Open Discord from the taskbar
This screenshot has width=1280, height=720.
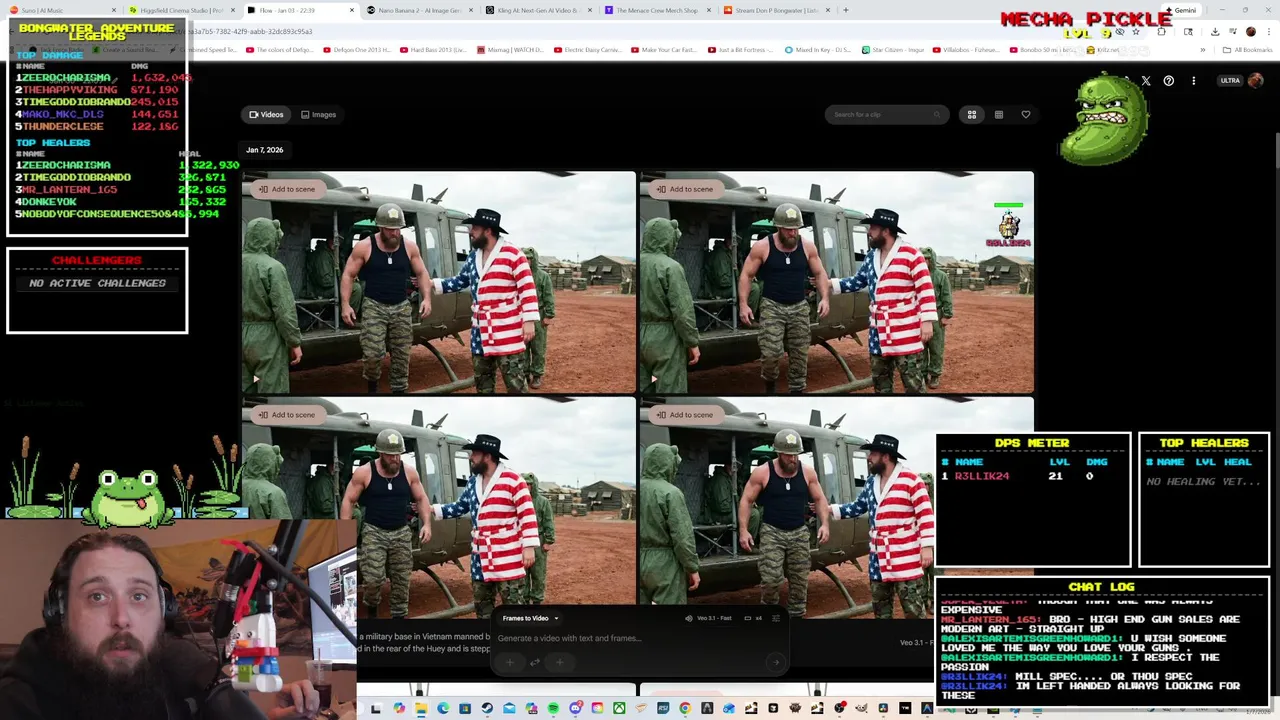(x=576, y=709)
